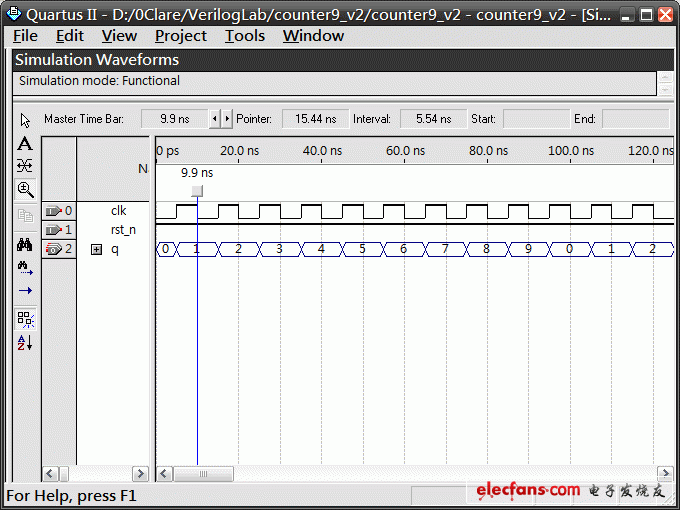Step the Master Time Bar left arrow
Screen dimensions: 680x510
[x=214, y=119]
